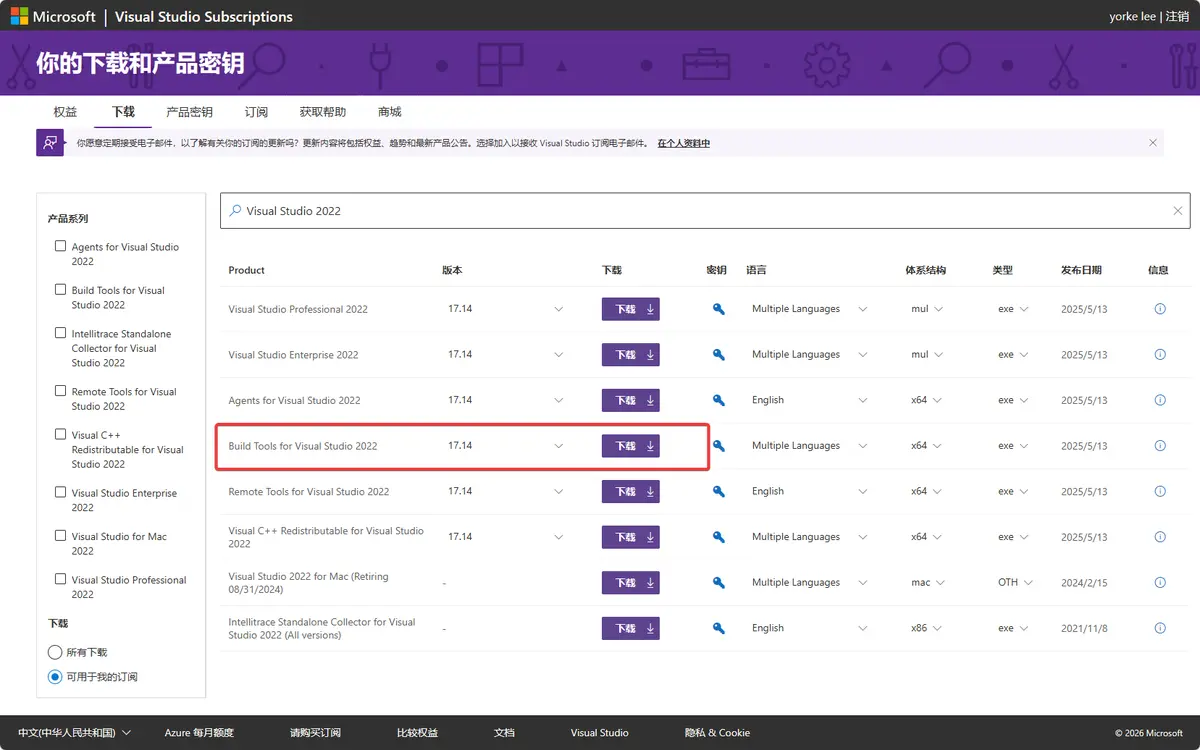Click the purple notification icon in banner
Image resolution: width=1200 pixels, height=750 pixels.
50,143
